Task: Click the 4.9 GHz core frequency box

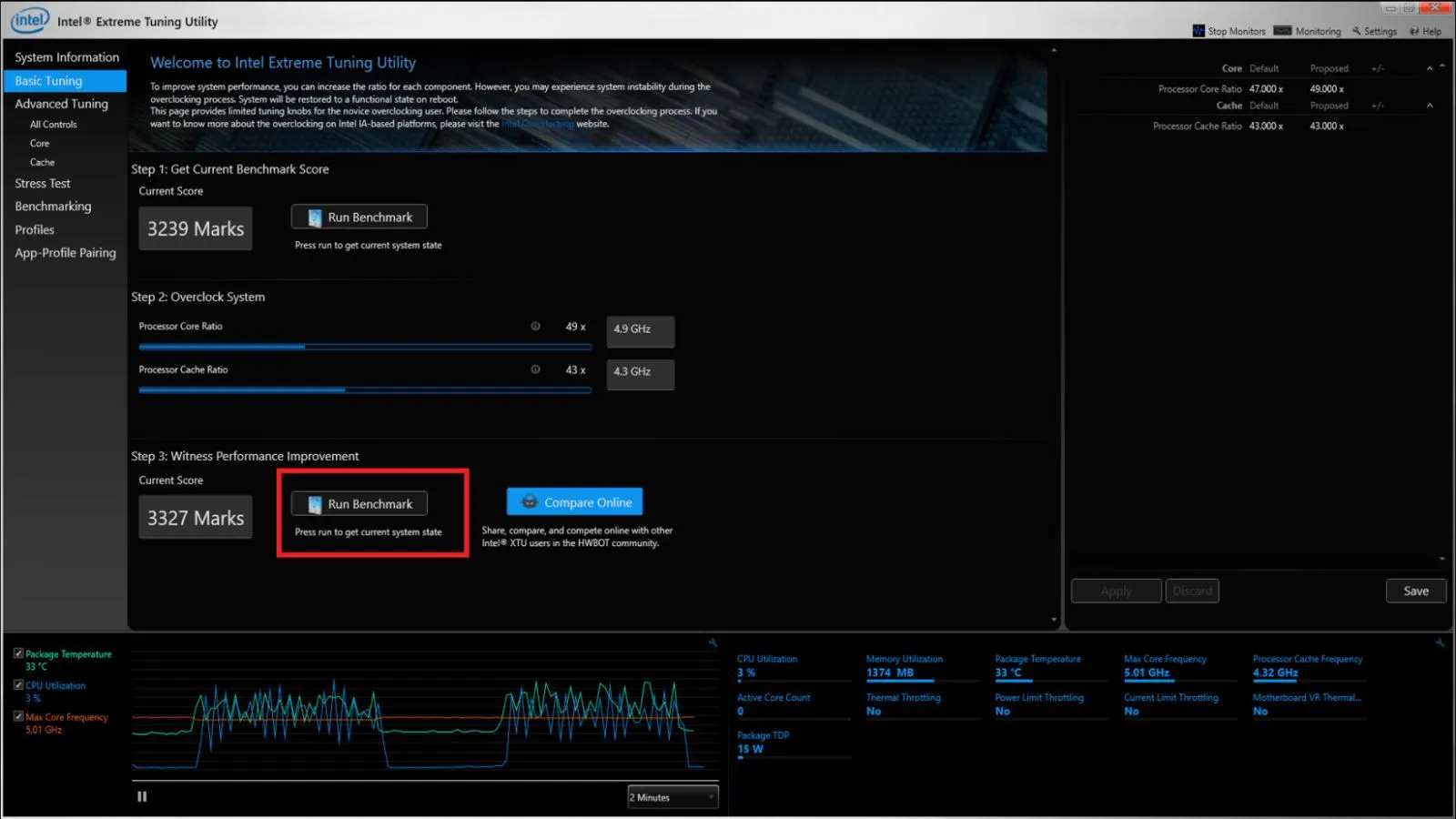Action: [x=641, y=331]
